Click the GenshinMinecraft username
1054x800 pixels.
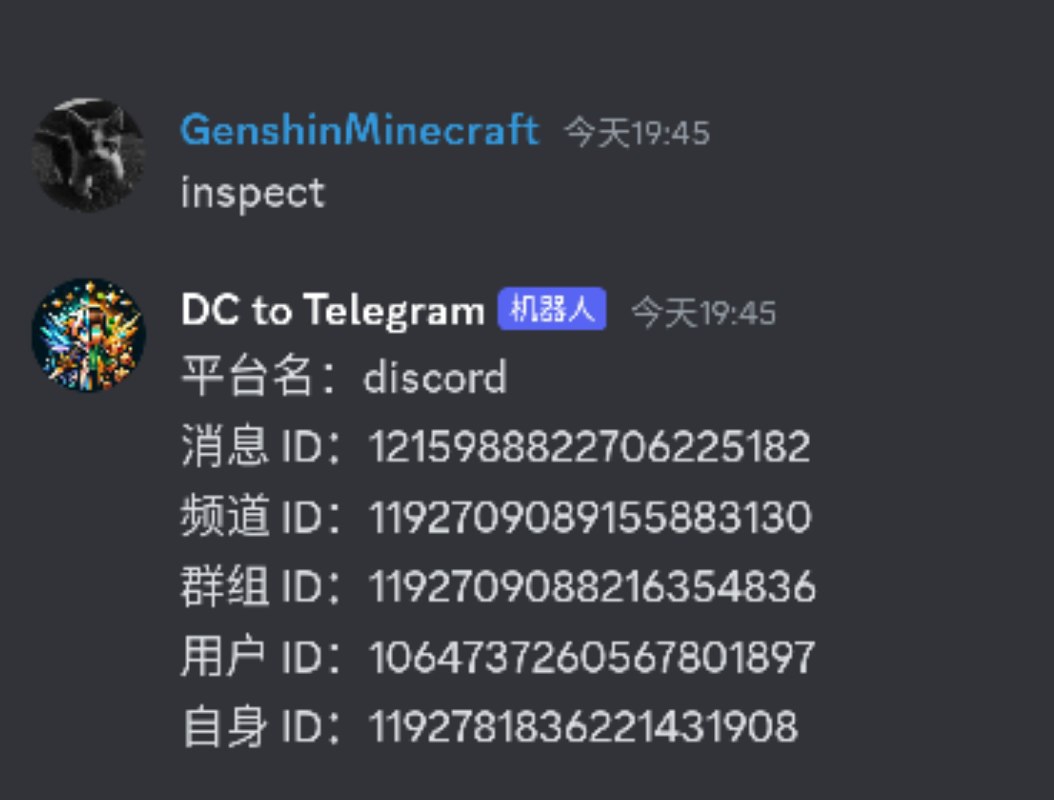click(x=360, y=130)
